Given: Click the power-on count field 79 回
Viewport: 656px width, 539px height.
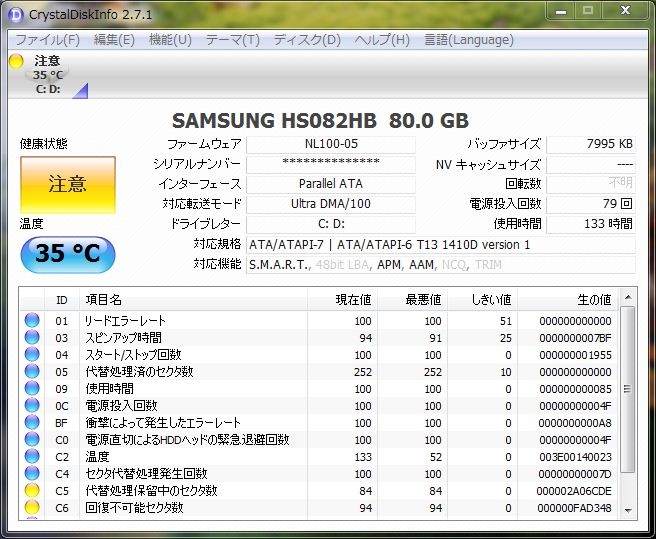Looking at the screenshot, I should pyautogui.click(x=591, y=204).
